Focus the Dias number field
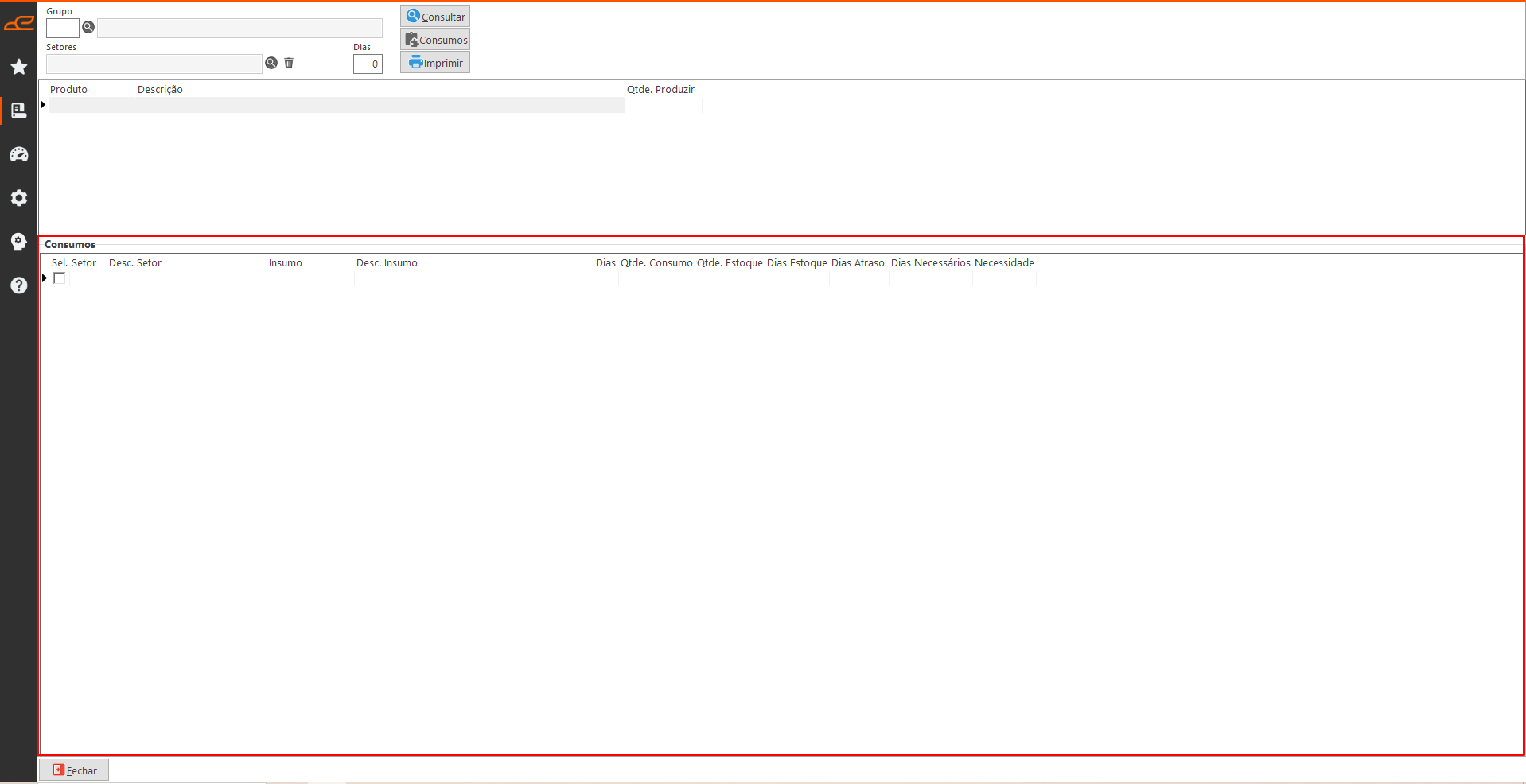This screenshot has height=784, width=1526. tap(368, 64)
